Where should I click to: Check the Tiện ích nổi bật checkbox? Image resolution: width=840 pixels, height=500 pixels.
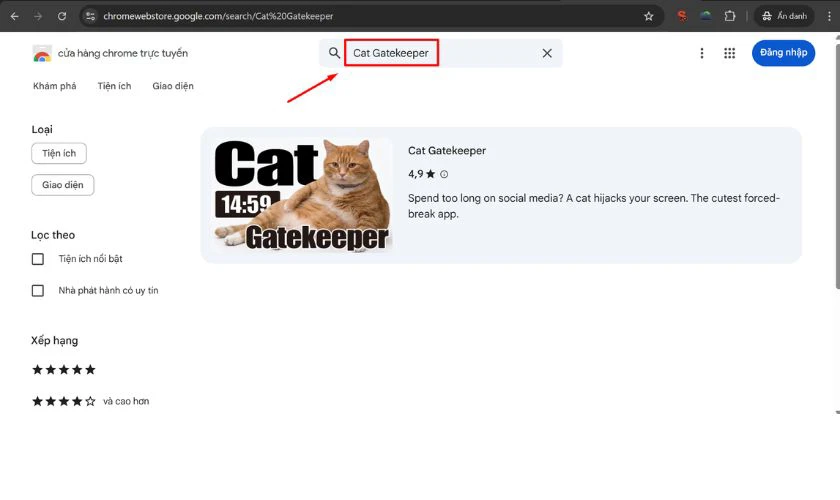[38, 259]
